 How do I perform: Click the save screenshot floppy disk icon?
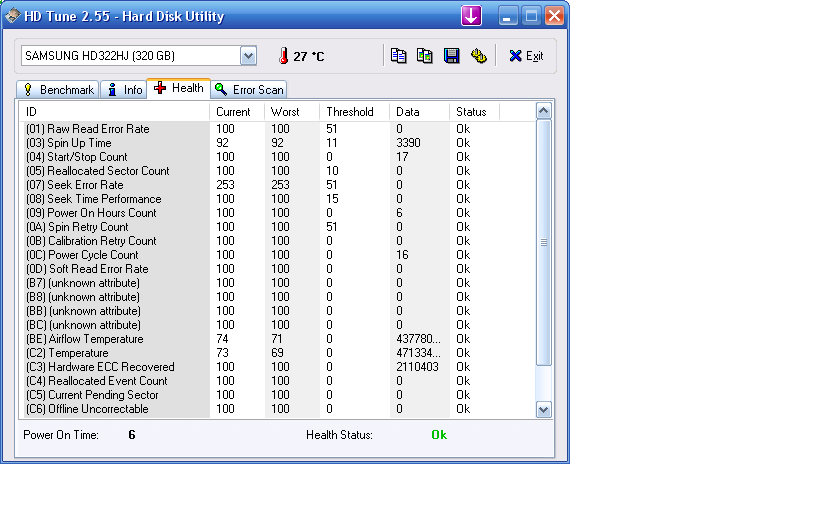[x=452, y=56]
